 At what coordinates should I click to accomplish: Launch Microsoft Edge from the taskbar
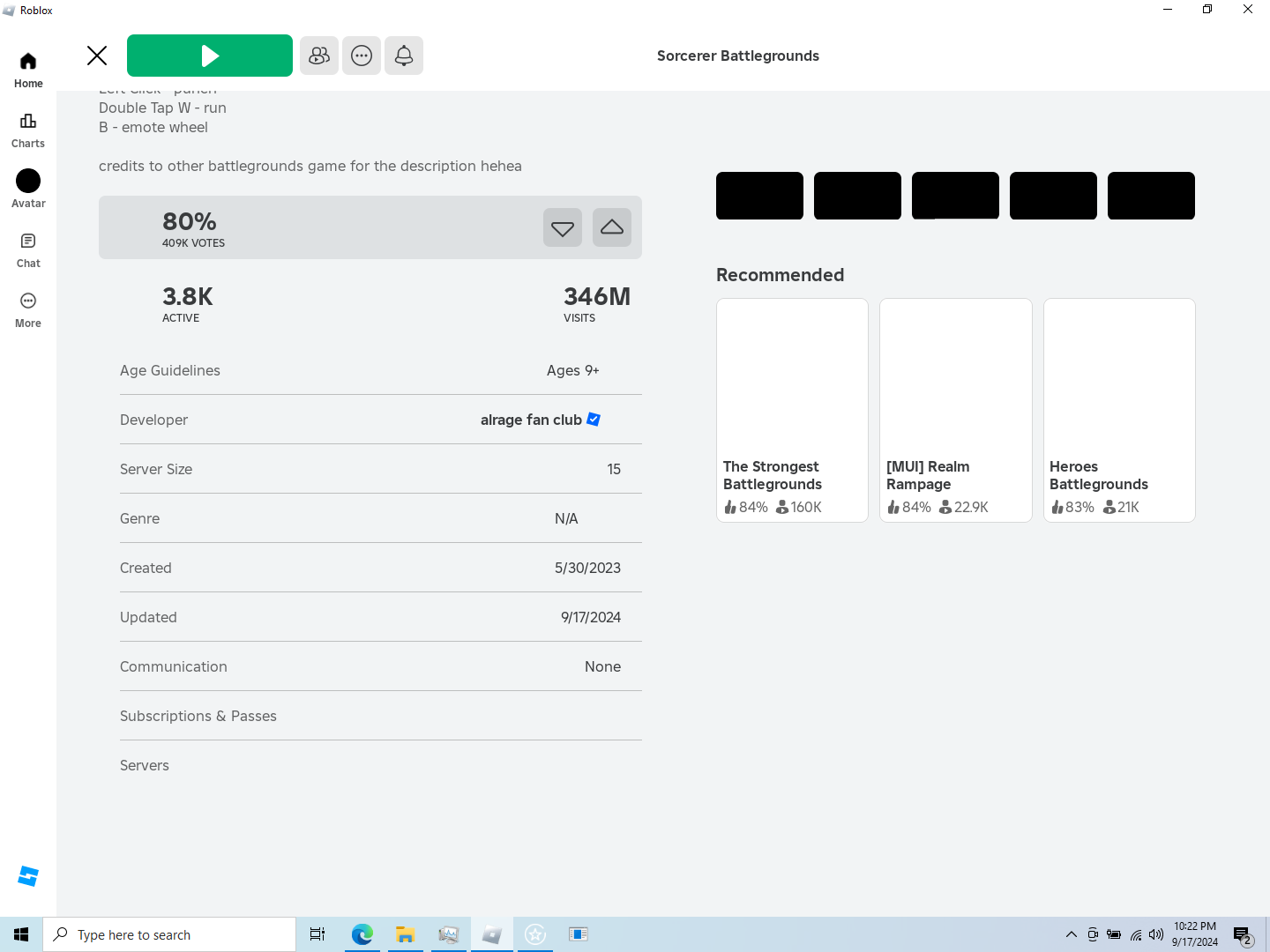coord(362,934)
